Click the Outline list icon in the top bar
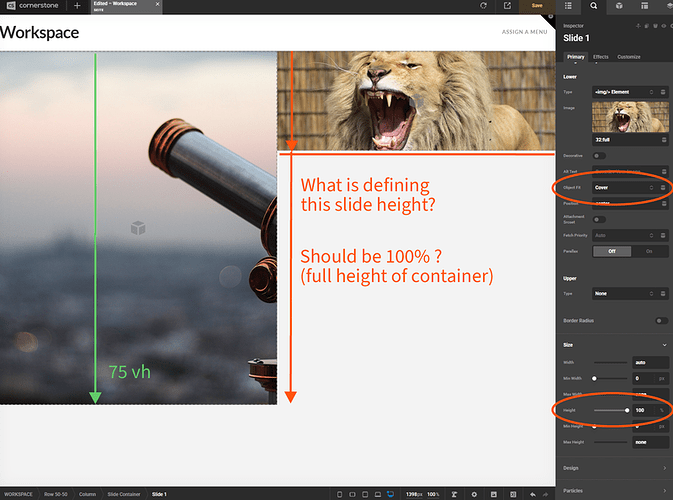The width and height of the screenshot is (673, 500). pos(568,6)
